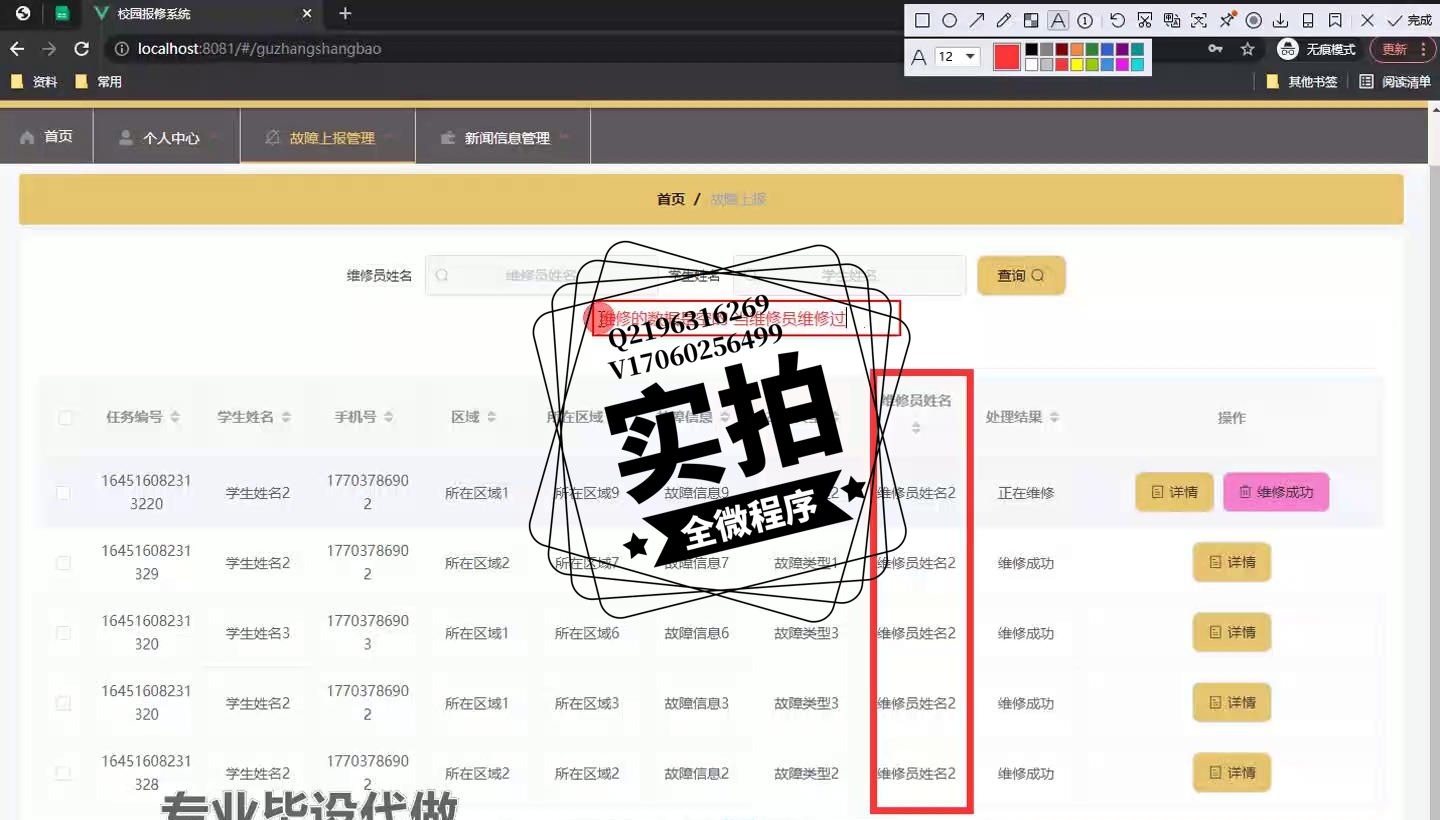
Task: Click the 无痕模式 incognito indicator
Action: (1317, 49)
